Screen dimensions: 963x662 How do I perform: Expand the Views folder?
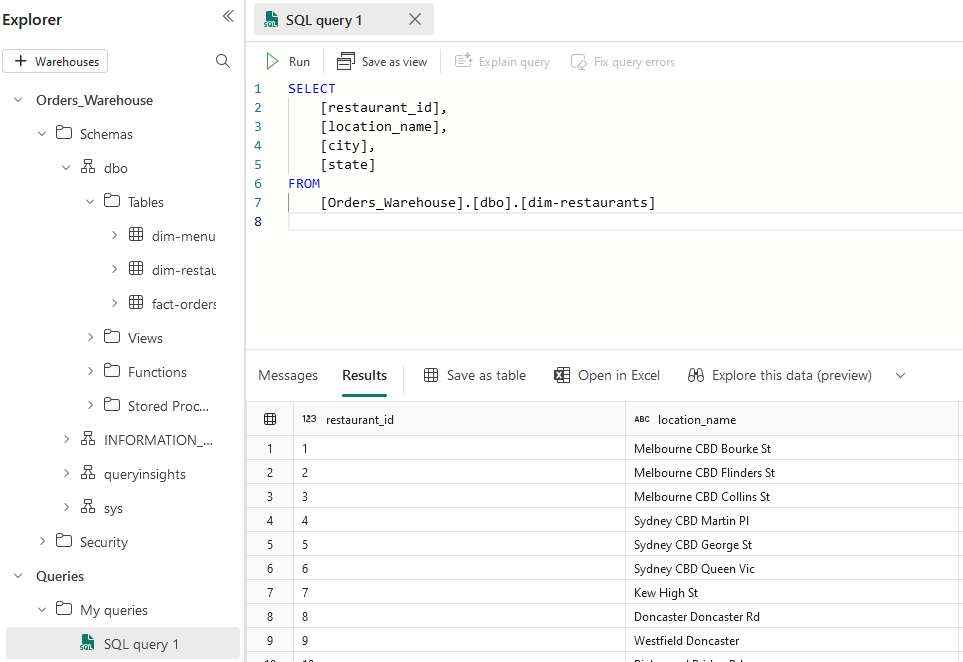90,337
